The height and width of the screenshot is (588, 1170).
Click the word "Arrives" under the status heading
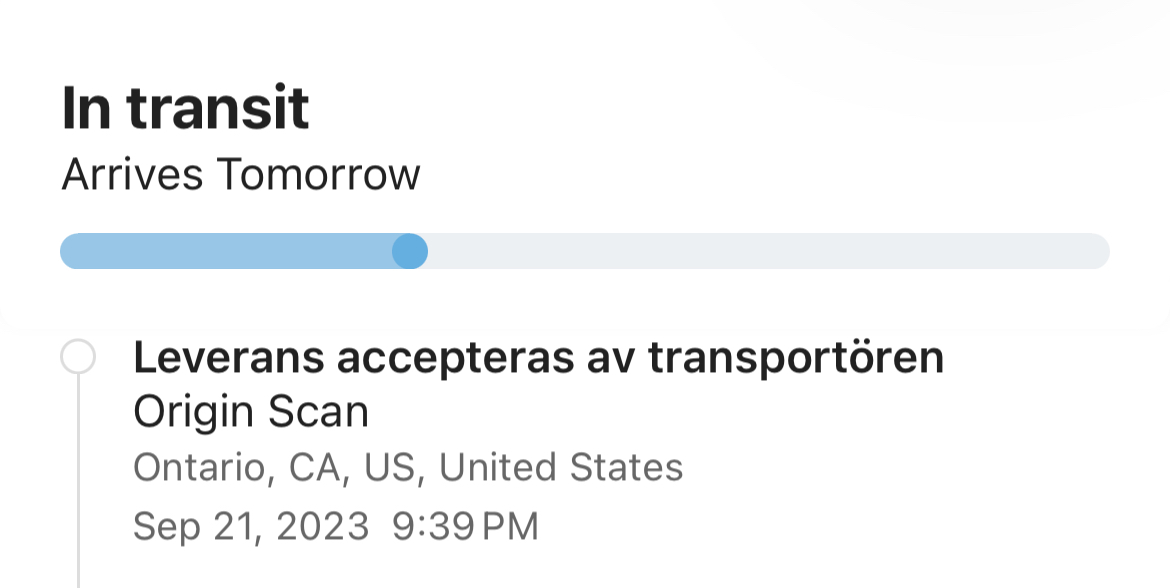coord(132,175)
